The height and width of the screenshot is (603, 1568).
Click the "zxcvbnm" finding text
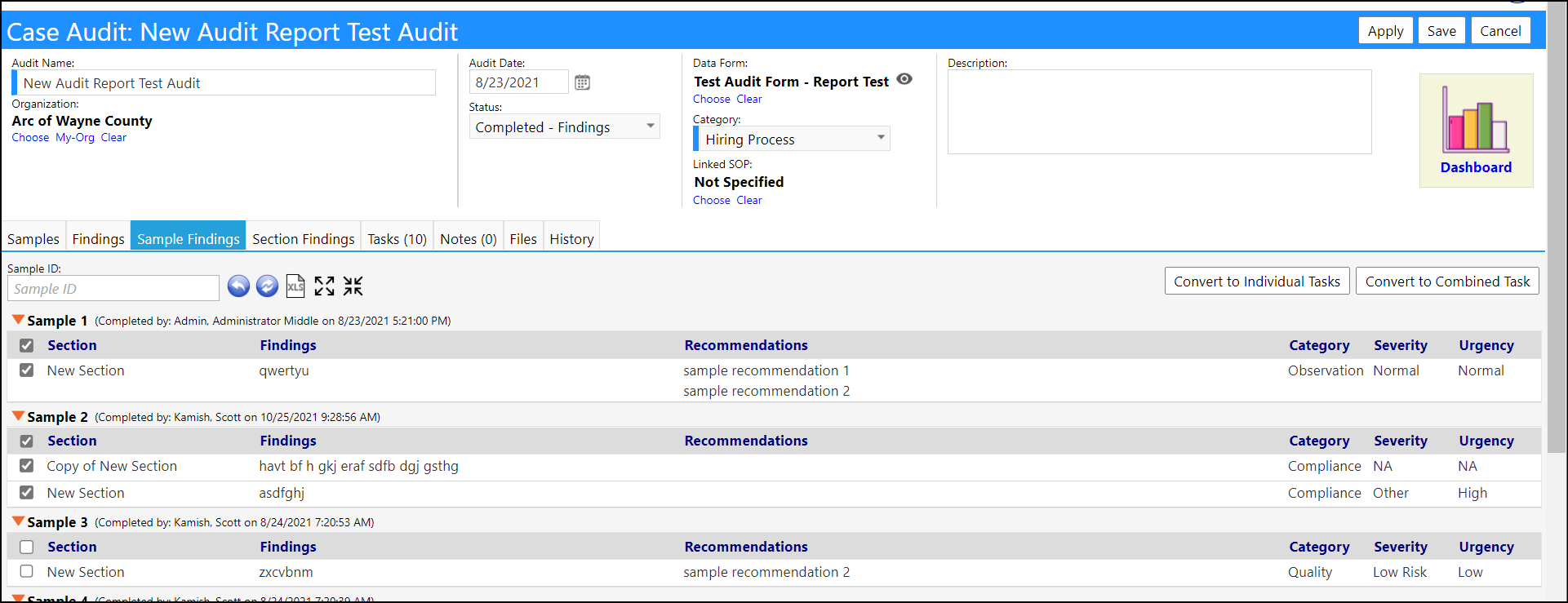click(x=286, y=572)
